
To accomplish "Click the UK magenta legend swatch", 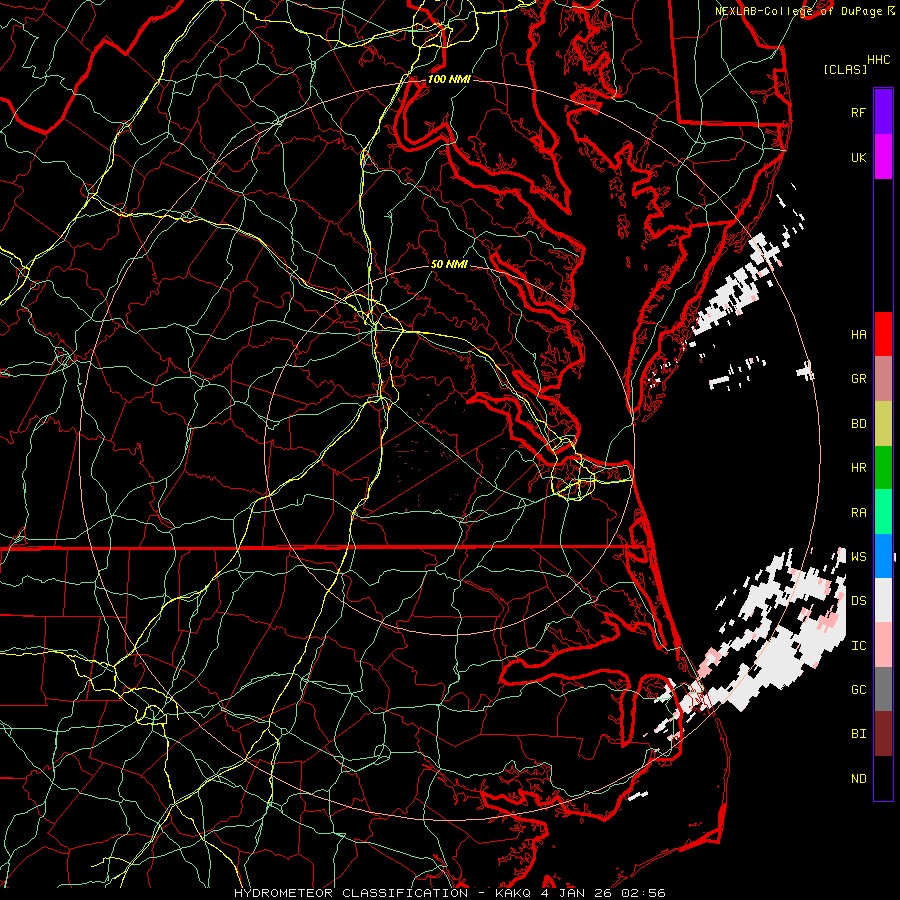I will coord(883,156).
